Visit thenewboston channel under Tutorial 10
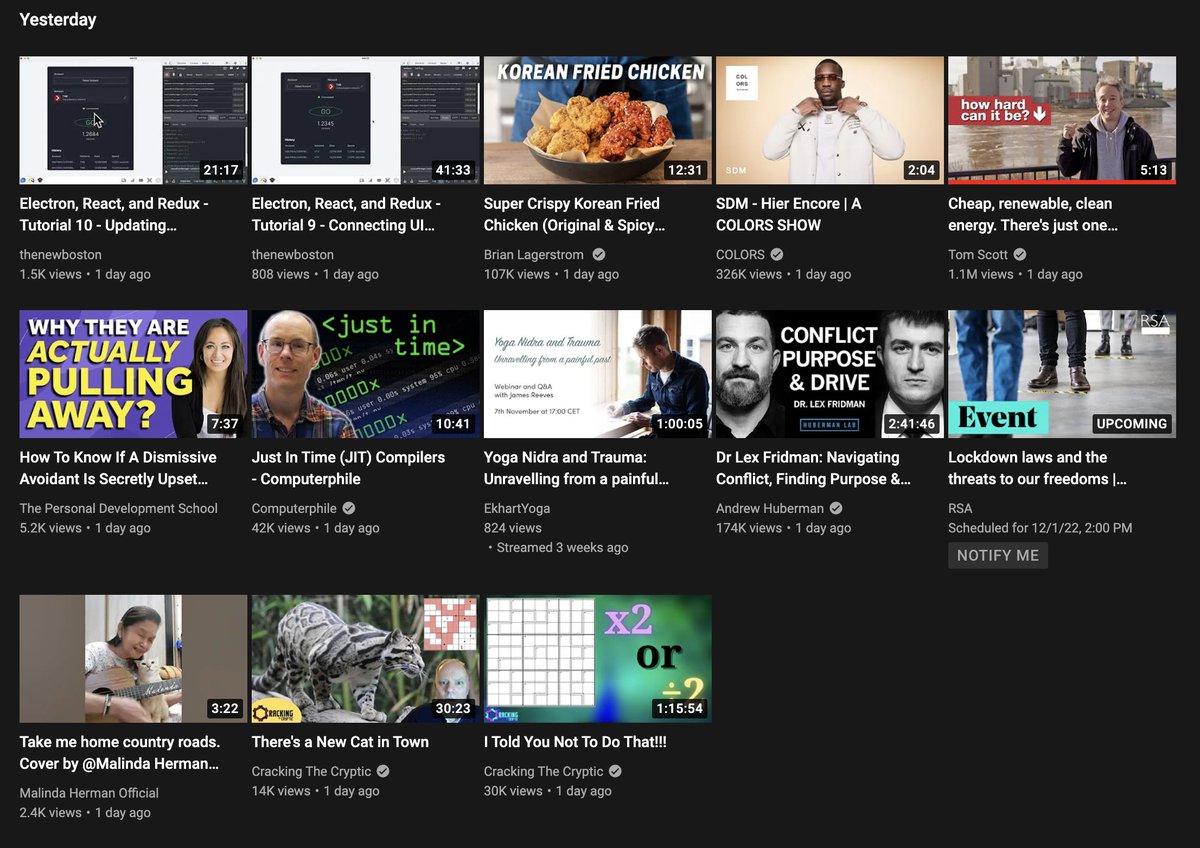 point(61,254)
